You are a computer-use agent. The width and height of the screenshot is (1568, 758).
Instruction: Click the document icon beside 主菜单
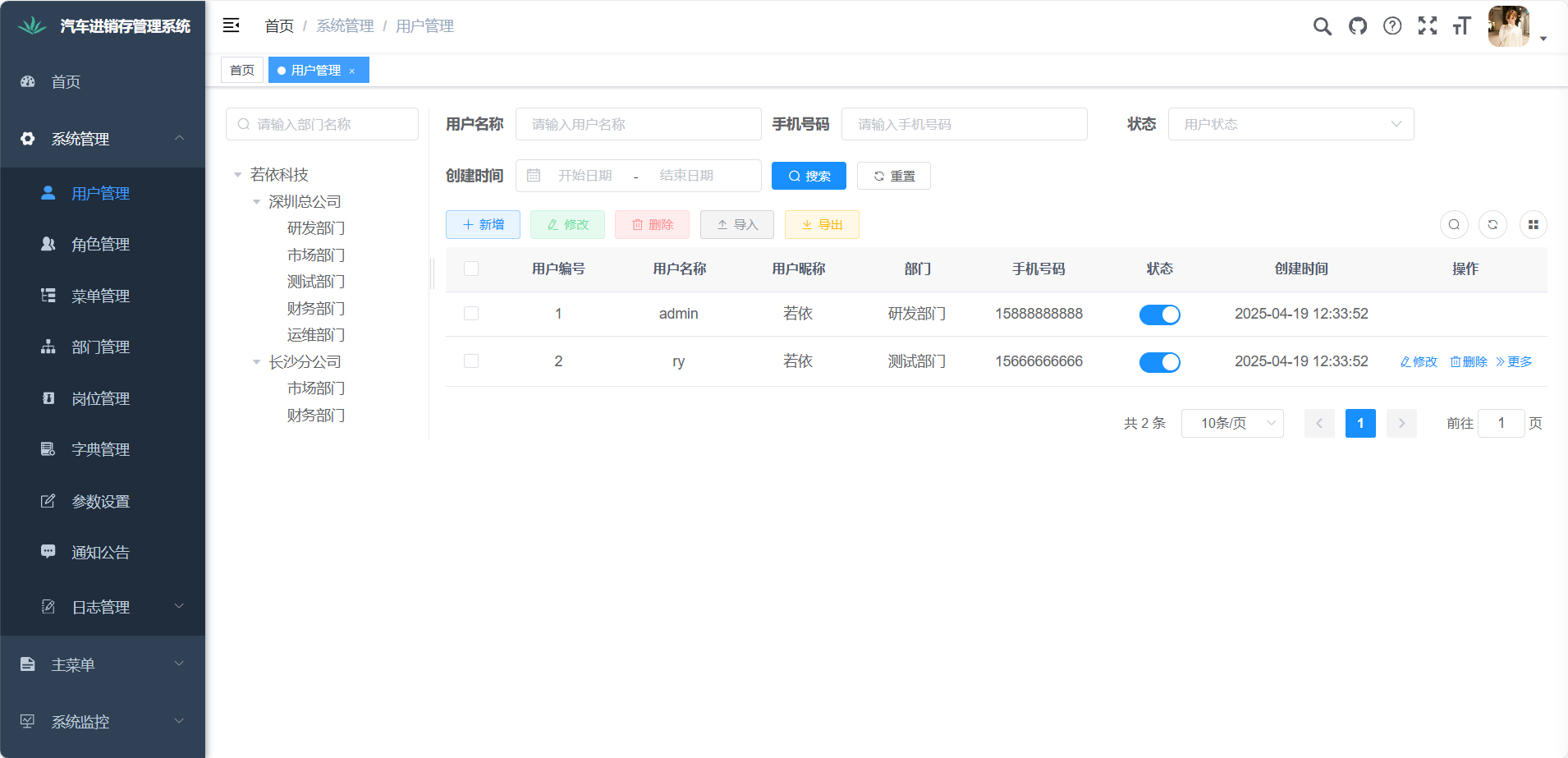28,664
